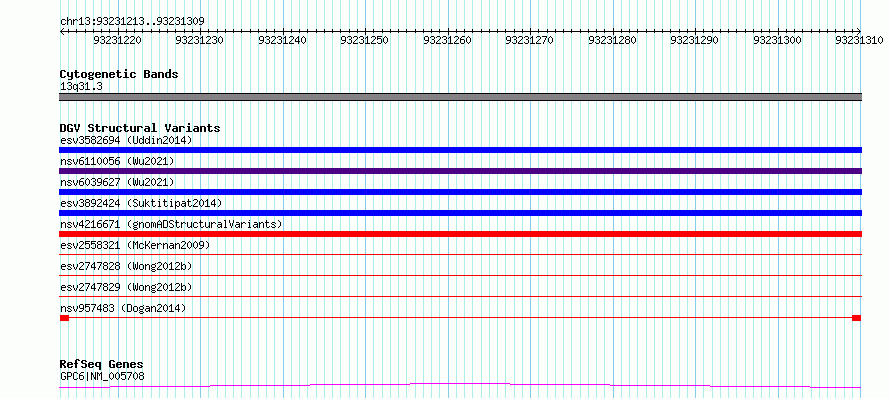Click the right arrowhead of the coordinate ruler

[x=859, y=32]
